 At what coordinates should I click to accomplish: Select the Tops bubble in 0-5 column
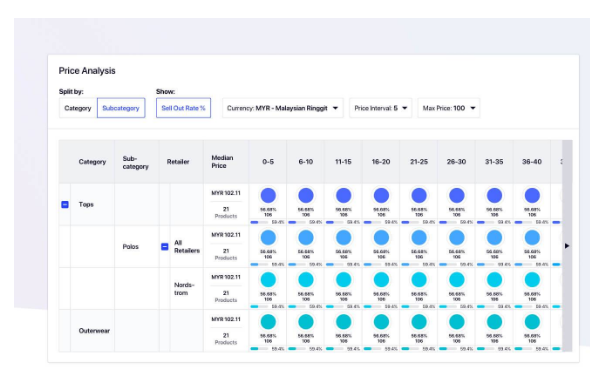pyautogui.click(x=268, y=196)
